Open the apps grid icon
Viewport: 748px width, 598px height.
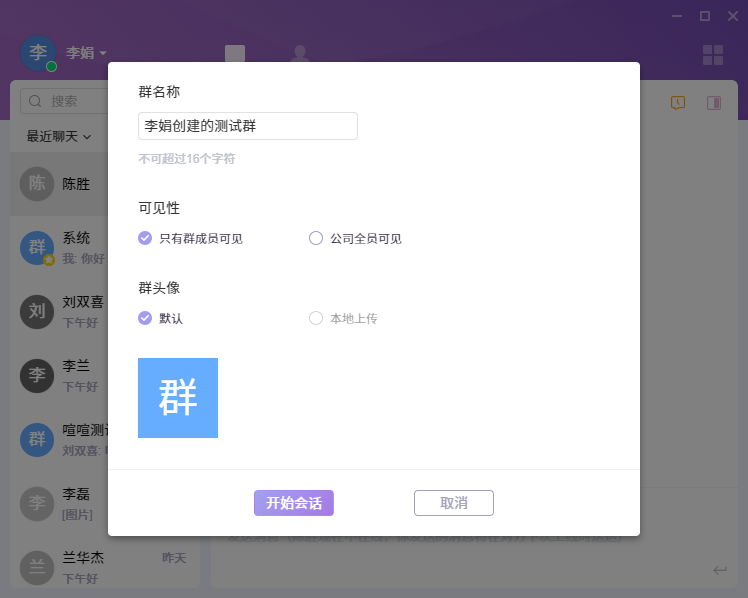point(713,55)
